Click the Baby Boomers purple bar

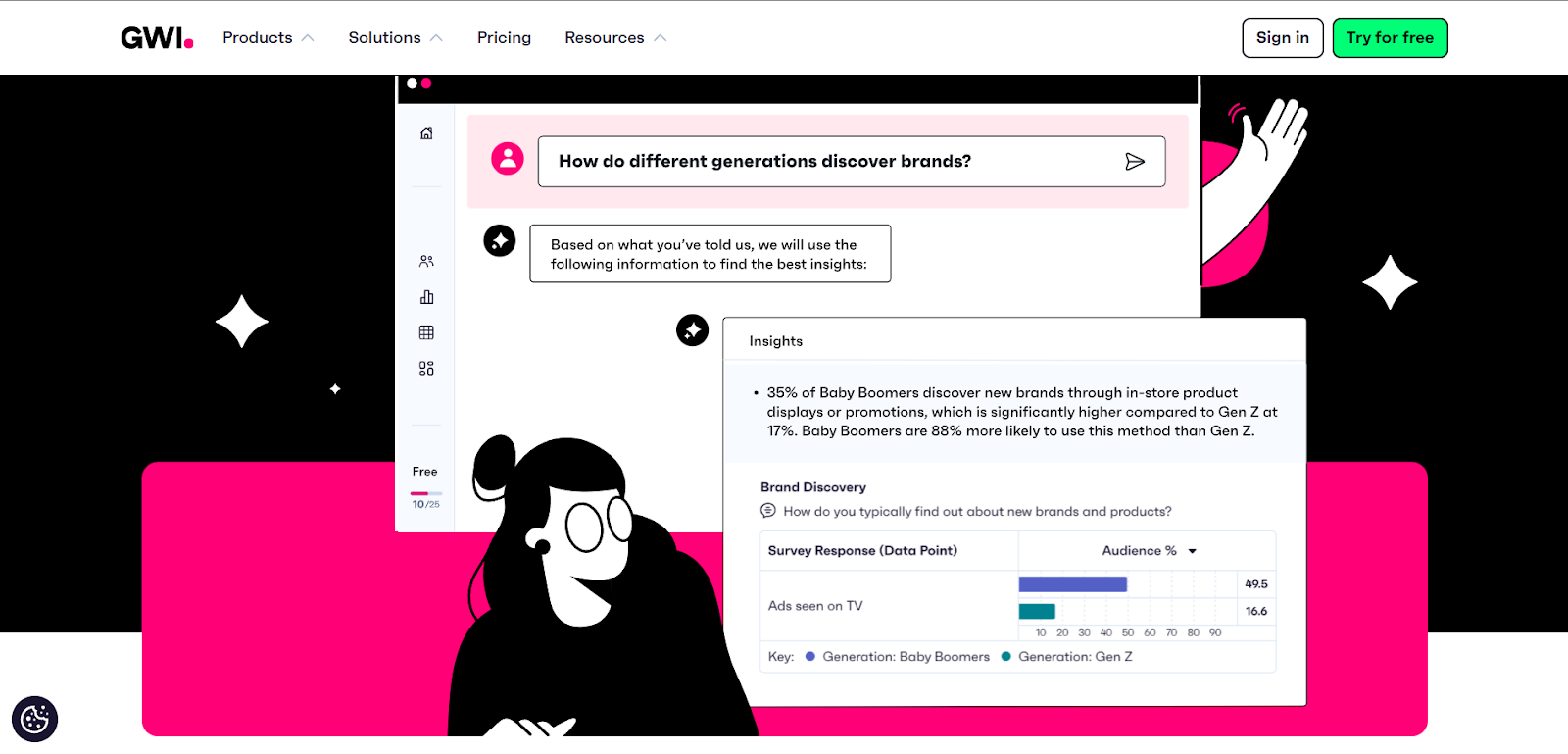pyautogui.click(x=1073, y=584)
